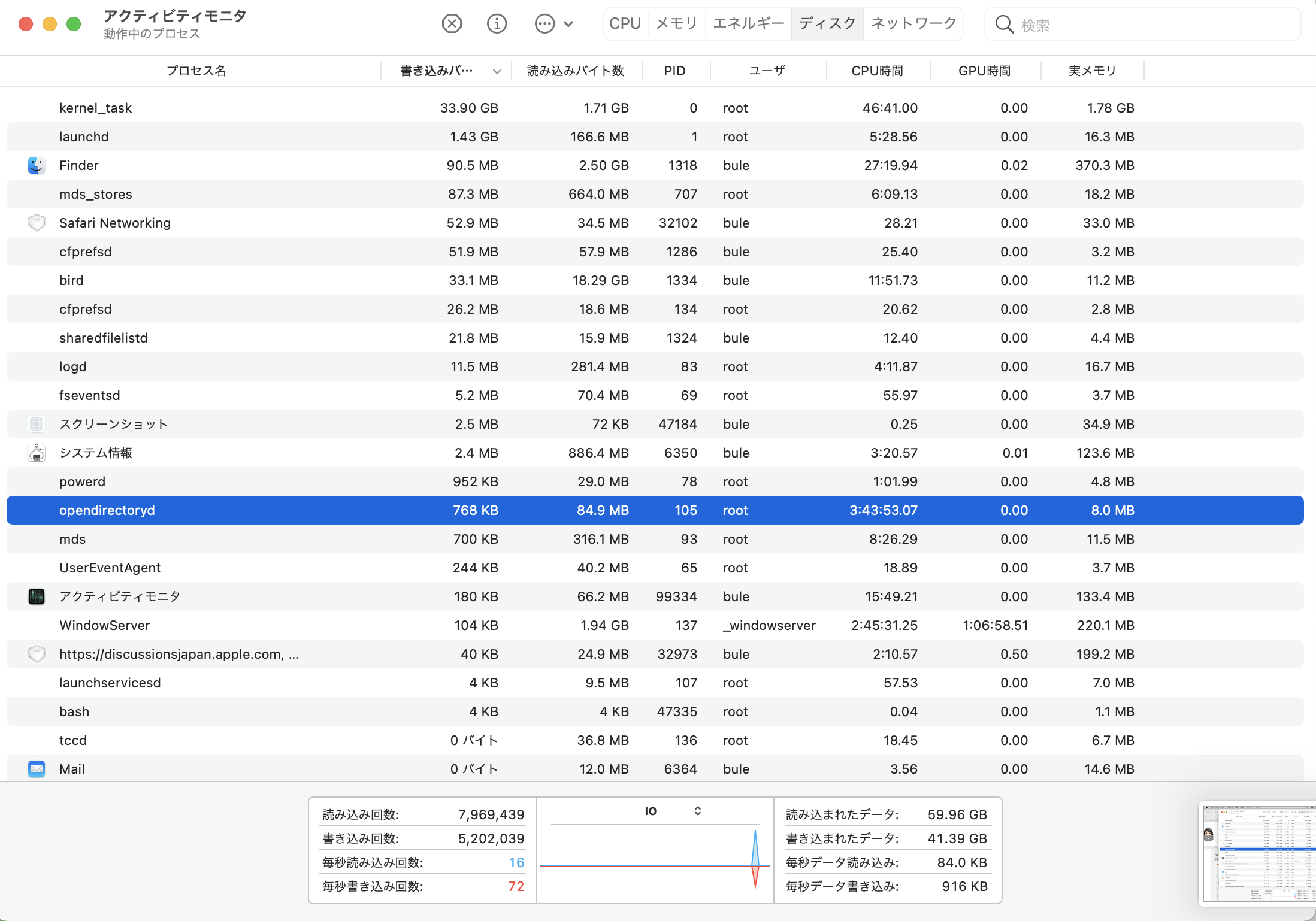Open the screenshot preview thumbnail
The image size is (1316, 921).
coord(1258,853)
